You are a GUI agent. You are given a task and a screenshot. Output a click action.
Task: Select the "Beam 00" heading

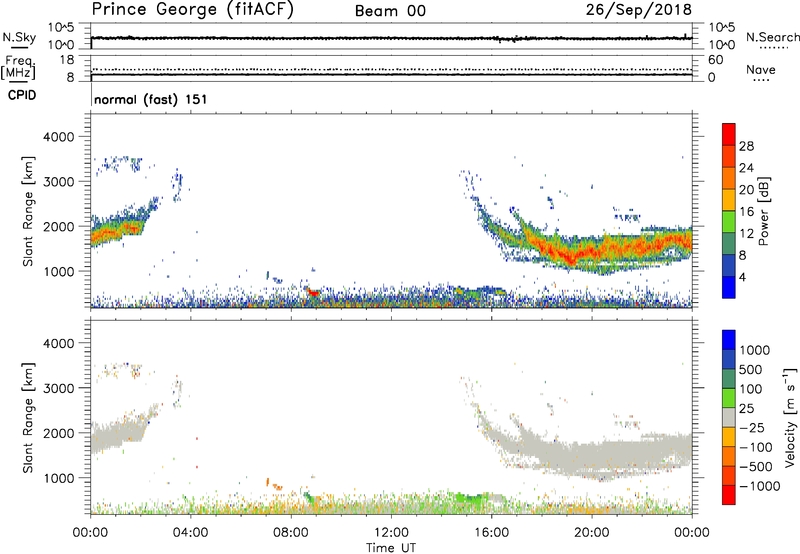coord(390,11)
